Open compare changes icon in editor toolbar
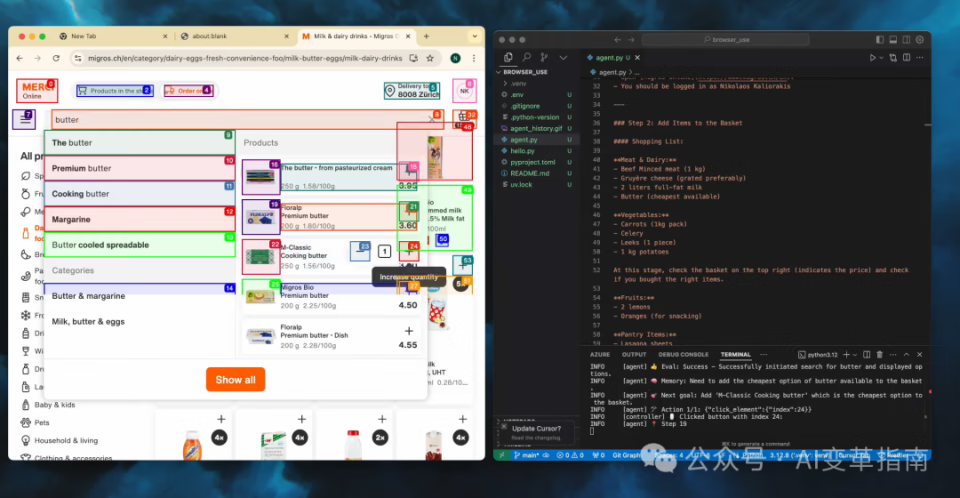The image size is (960, 498). click(893, 58)
